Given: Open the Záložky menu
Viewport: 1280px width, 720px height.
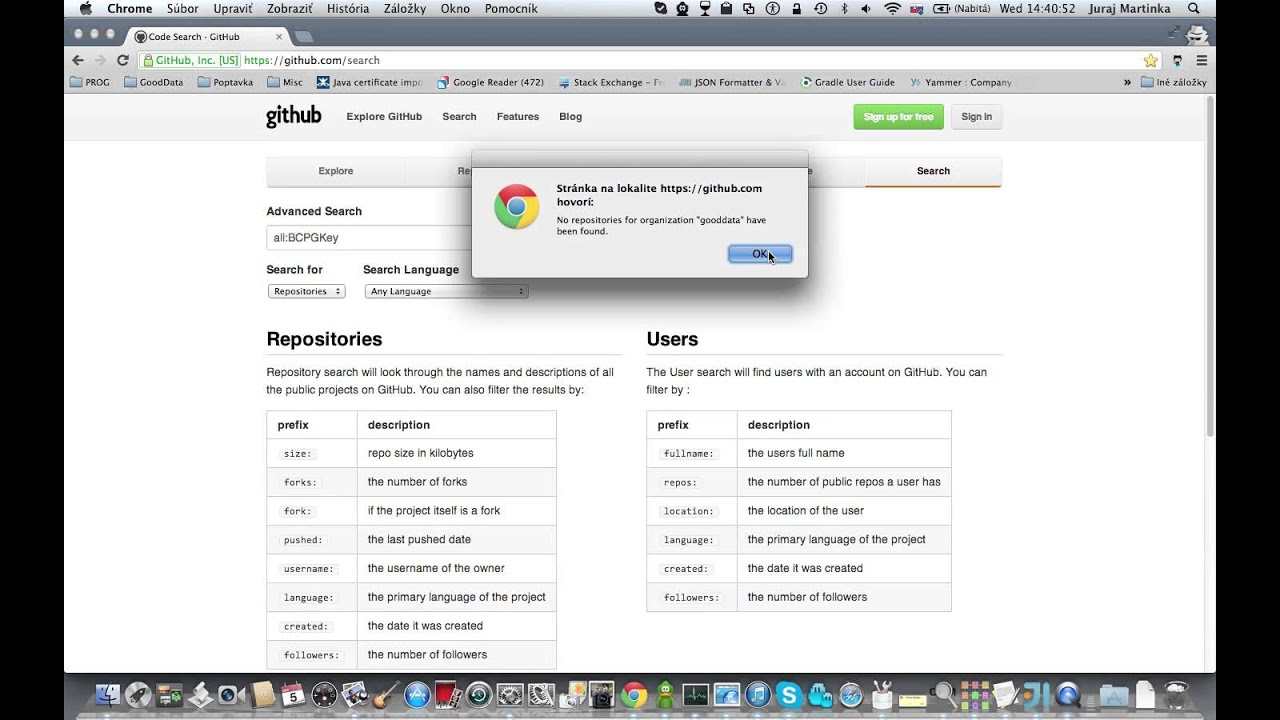Looking at the screenshot, I should [405, 8].
